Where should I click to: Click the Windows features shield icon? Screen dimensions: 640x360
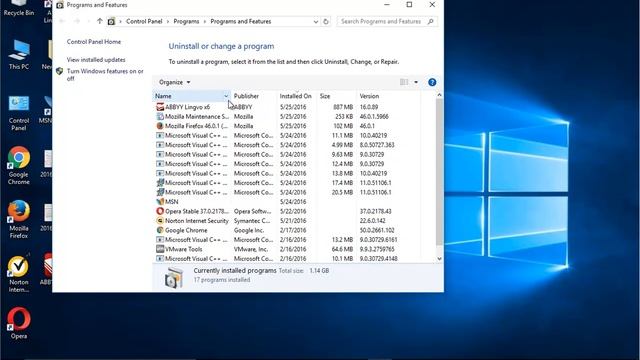point(59,71)
